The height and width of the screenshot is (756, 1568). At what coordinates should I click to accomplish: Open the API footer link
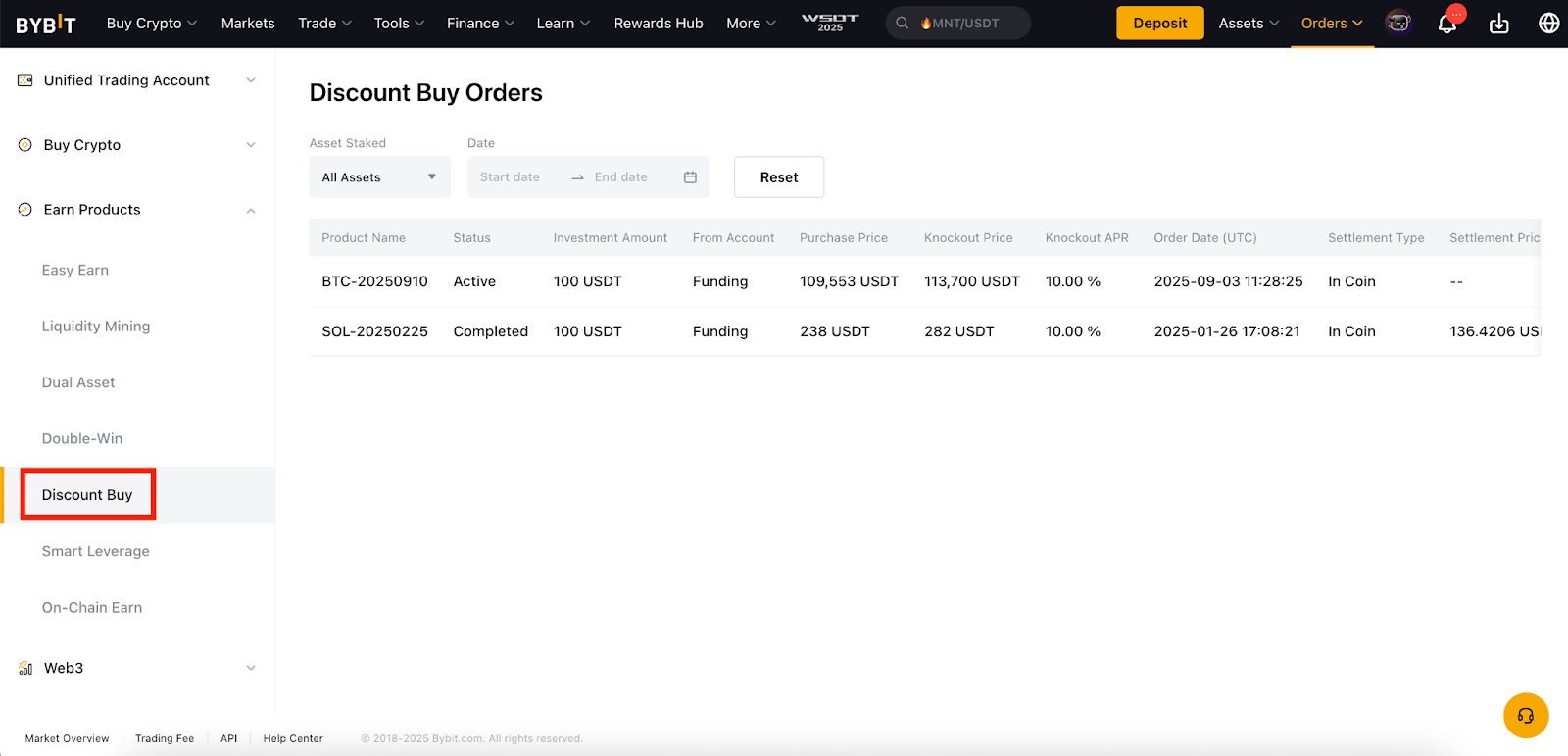(229, 739)
